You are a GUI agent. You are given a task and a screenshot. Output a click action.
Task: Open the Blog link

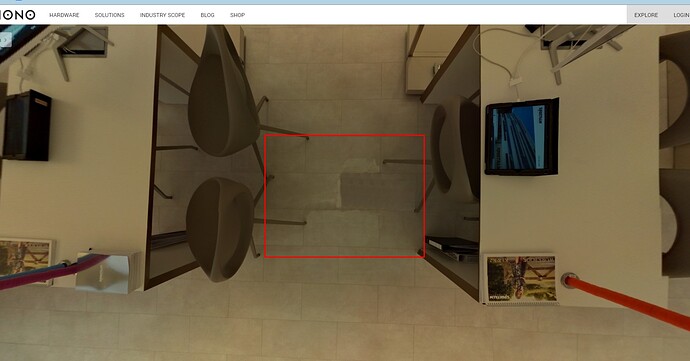point(207,15)
